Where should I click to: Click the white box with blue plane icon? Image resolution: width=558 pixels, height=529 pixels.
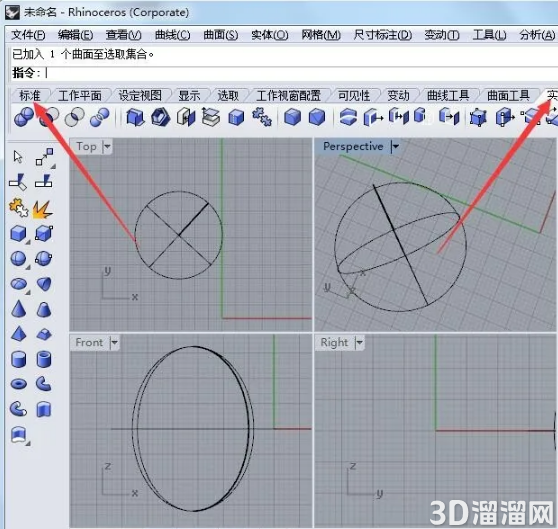point(186,117)
